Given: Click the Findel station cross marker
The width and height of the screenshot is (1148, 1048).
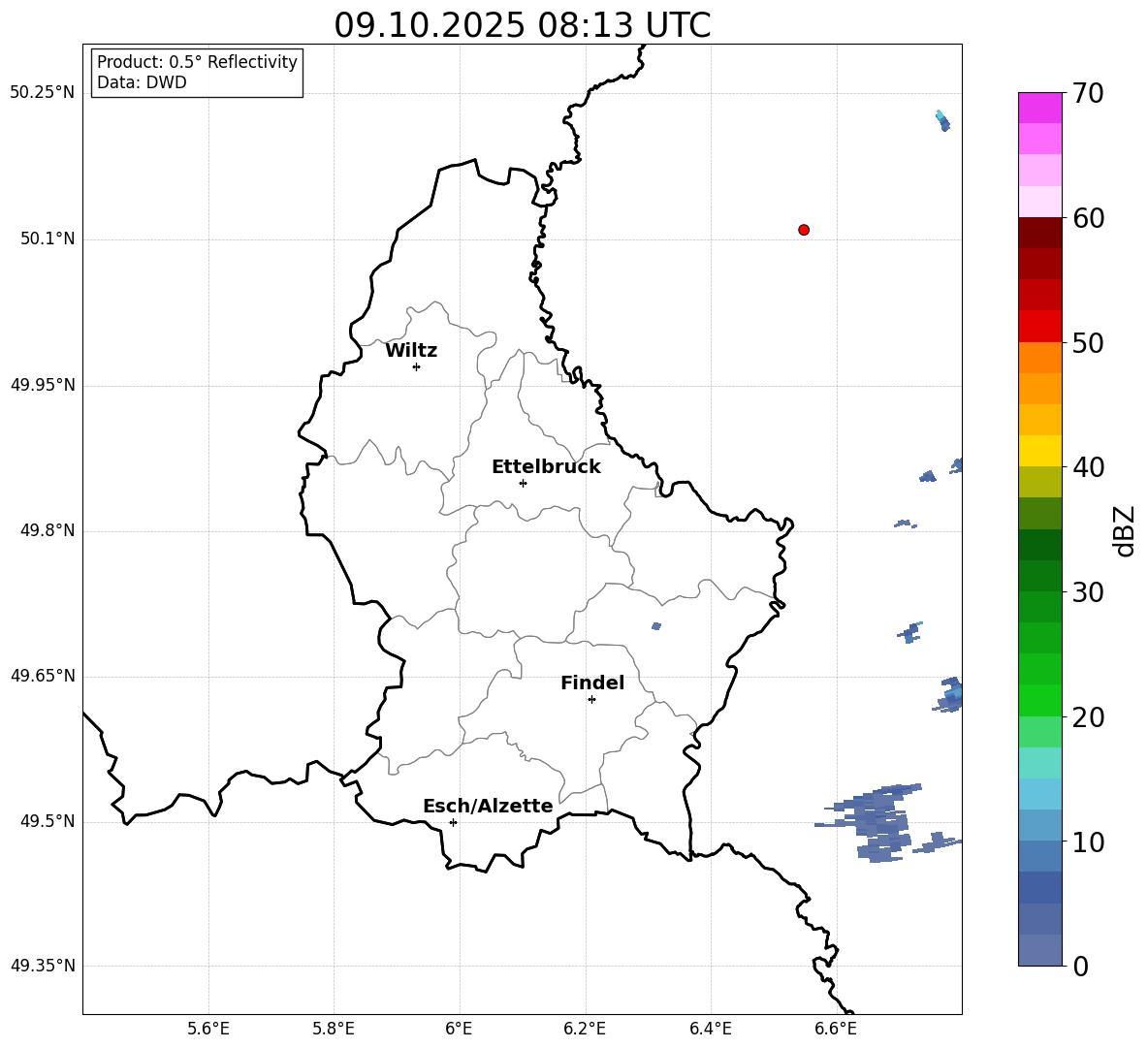Looking at the screenshot, I should (591, 700).
